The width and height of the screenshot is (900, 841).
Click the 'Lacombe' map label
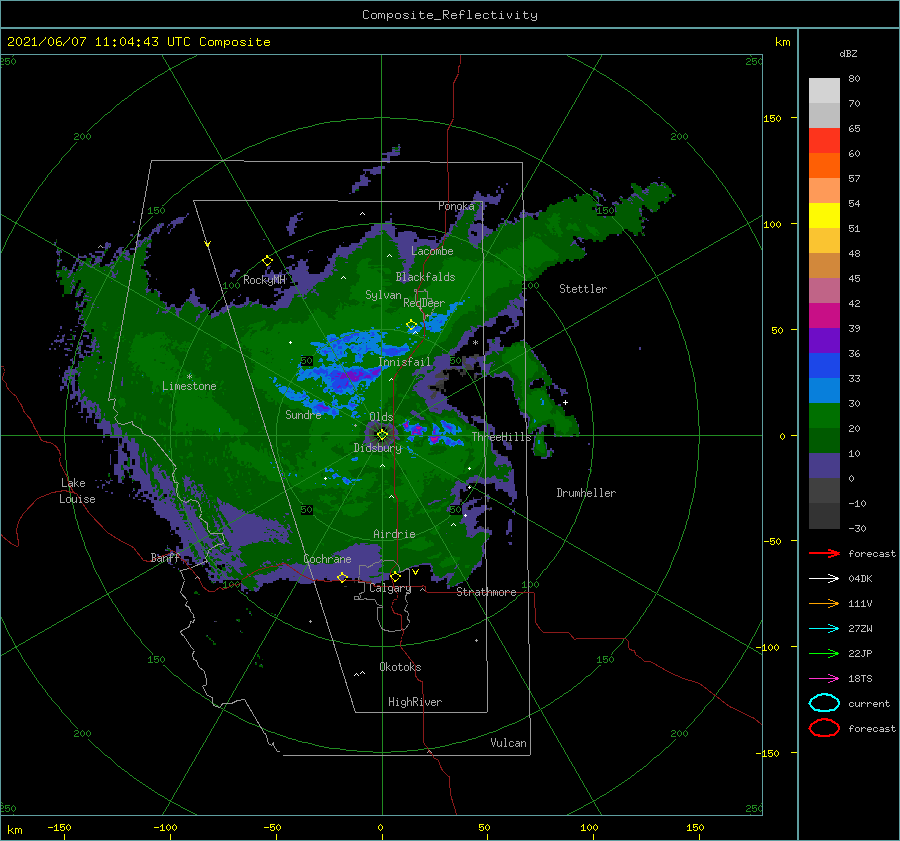click(432, 251)
